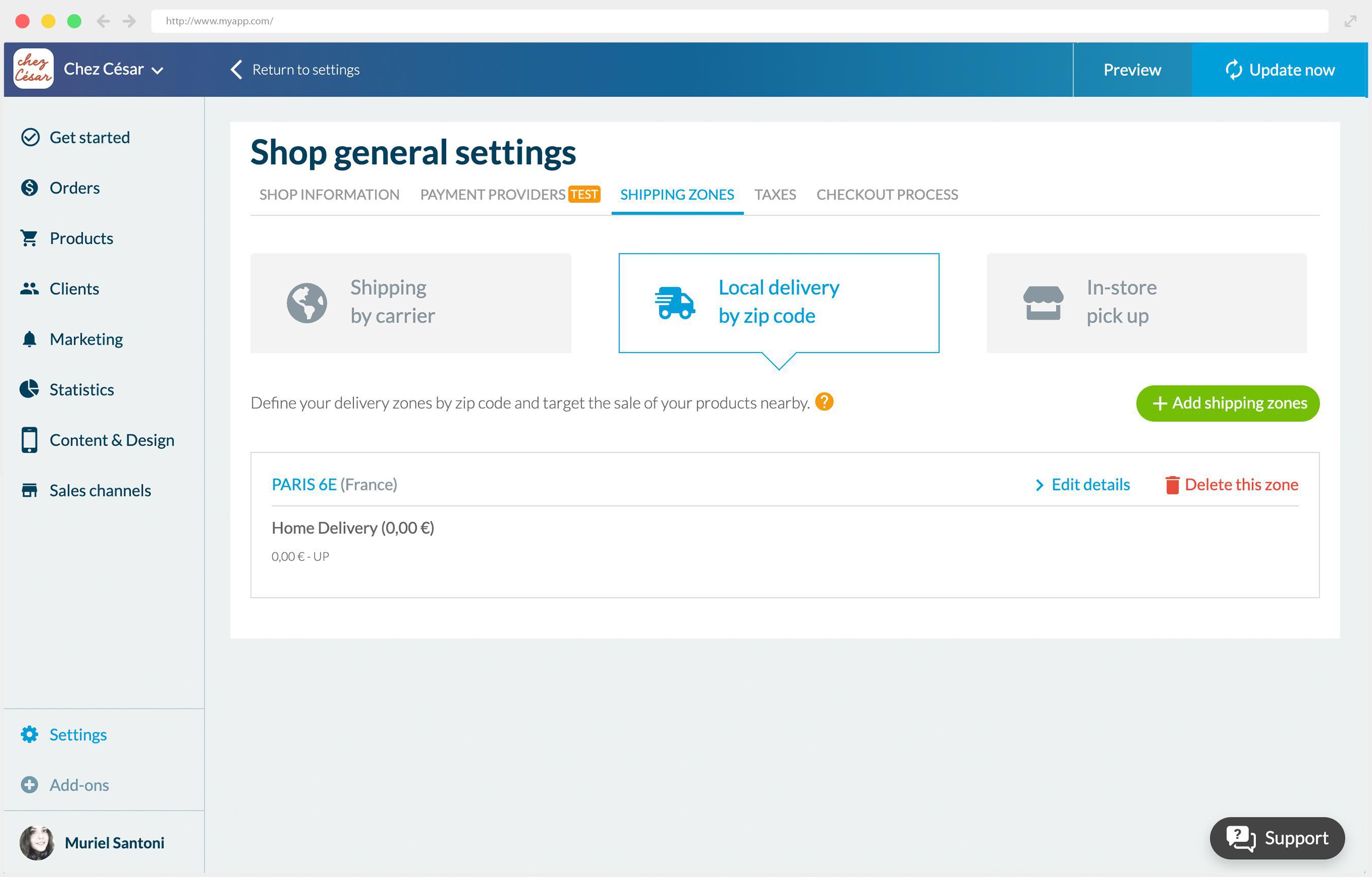
Task: Switch to the Taxes tab
Action: click(775, 195)
